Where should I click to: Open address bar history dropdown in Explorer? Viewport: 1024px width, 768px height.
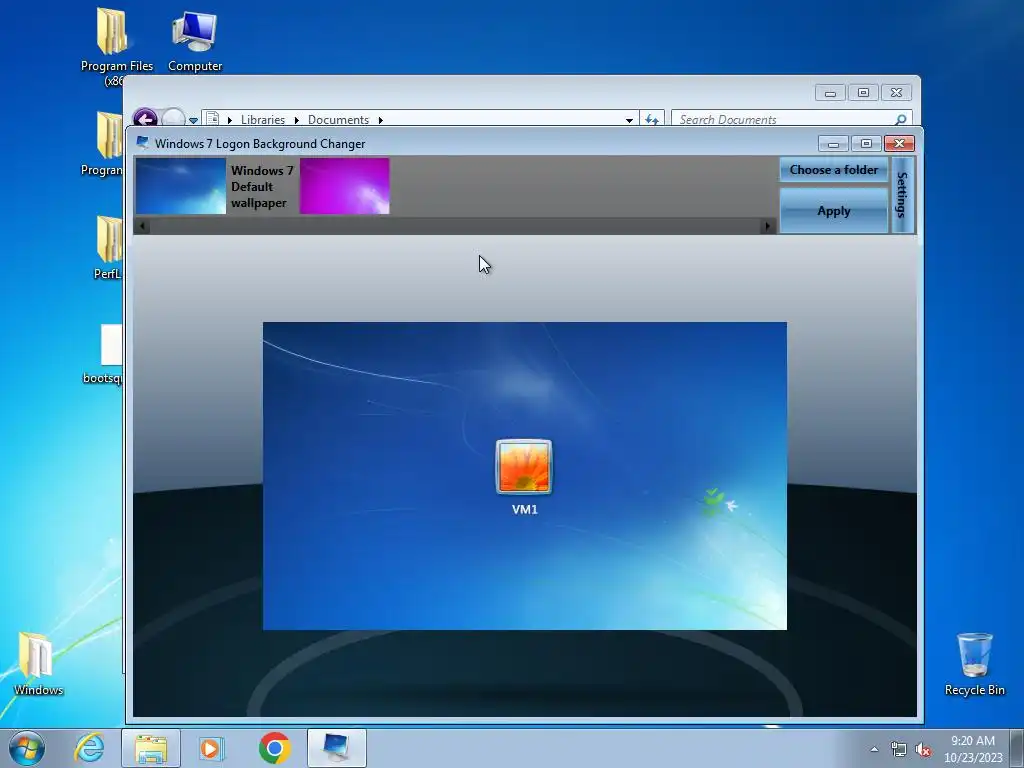[629, 120]
